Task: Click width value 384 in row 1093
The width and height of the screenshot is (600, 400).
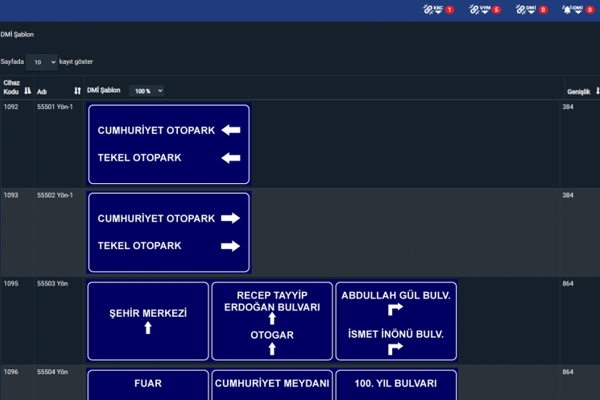Action: (x=568, y=195)
